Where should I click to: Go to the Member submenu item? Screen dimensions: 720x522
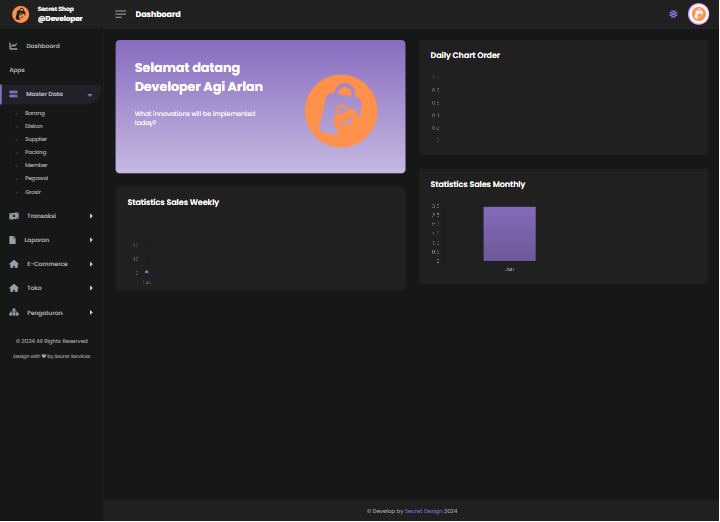[x=36, y=165]
